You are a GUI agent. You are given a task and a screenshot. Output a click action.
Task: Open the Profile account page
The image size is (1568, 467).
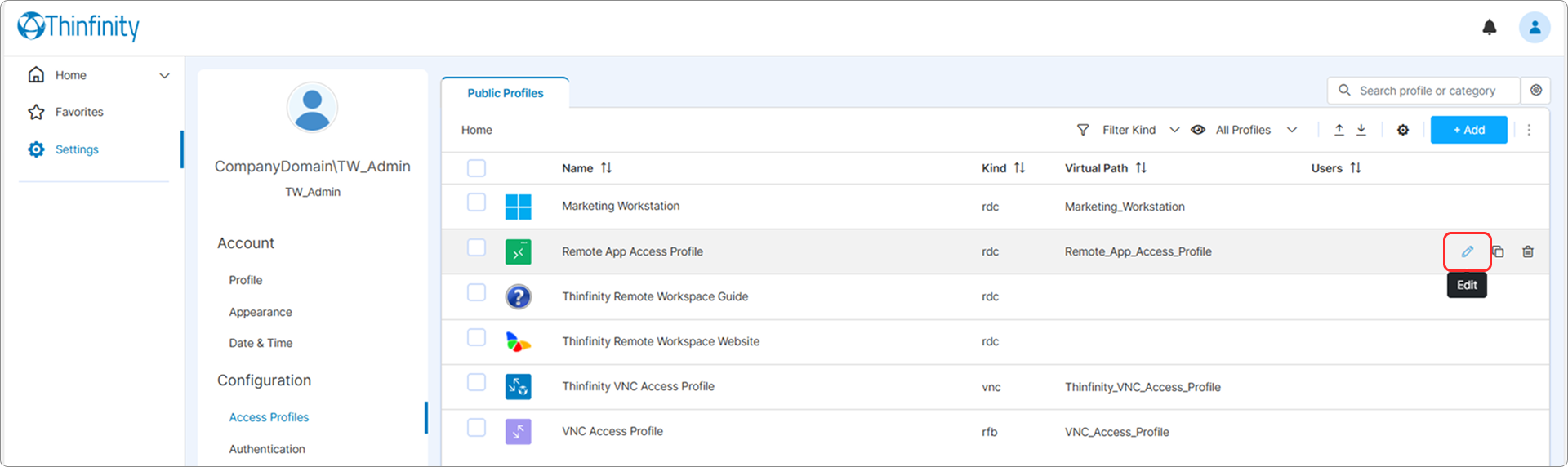pos(246,280)
